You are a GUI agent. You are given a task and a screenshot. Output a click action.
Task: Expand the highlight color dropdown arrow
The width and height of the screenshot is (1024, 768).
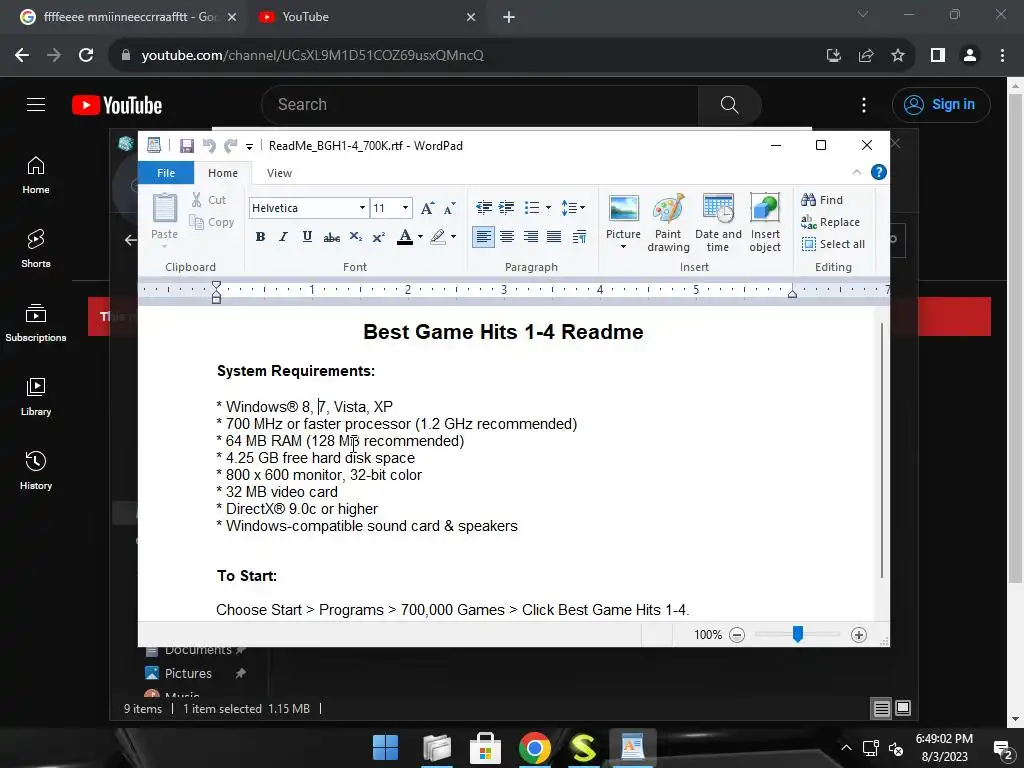453,236
